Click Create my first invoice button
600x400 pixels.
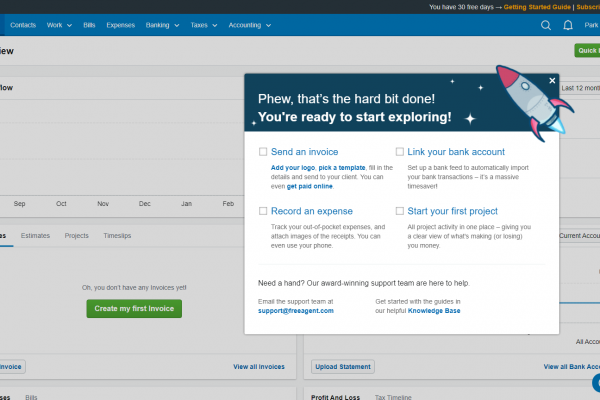(134, 309)
